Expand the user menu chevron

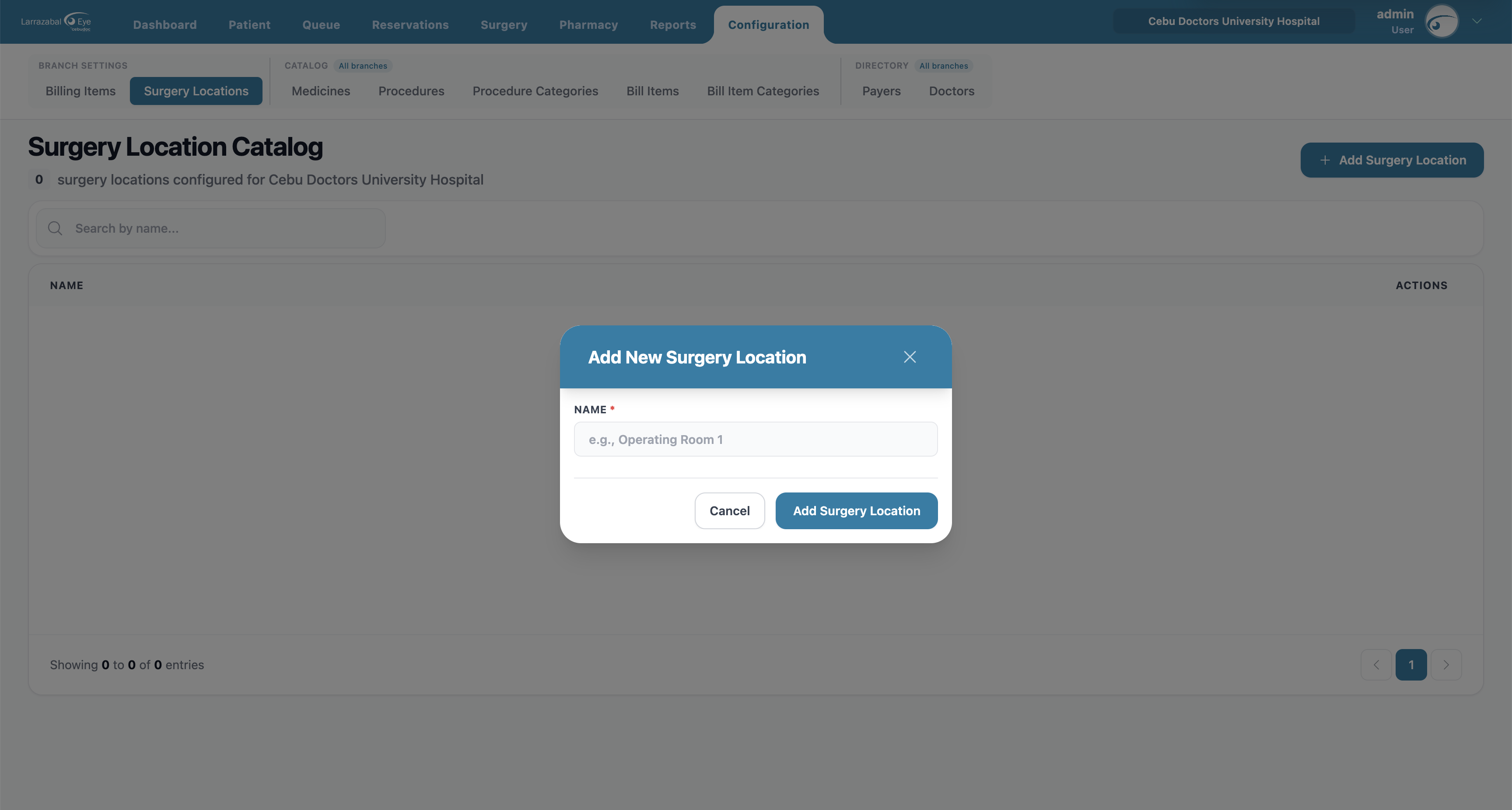tap(1477, 21)
